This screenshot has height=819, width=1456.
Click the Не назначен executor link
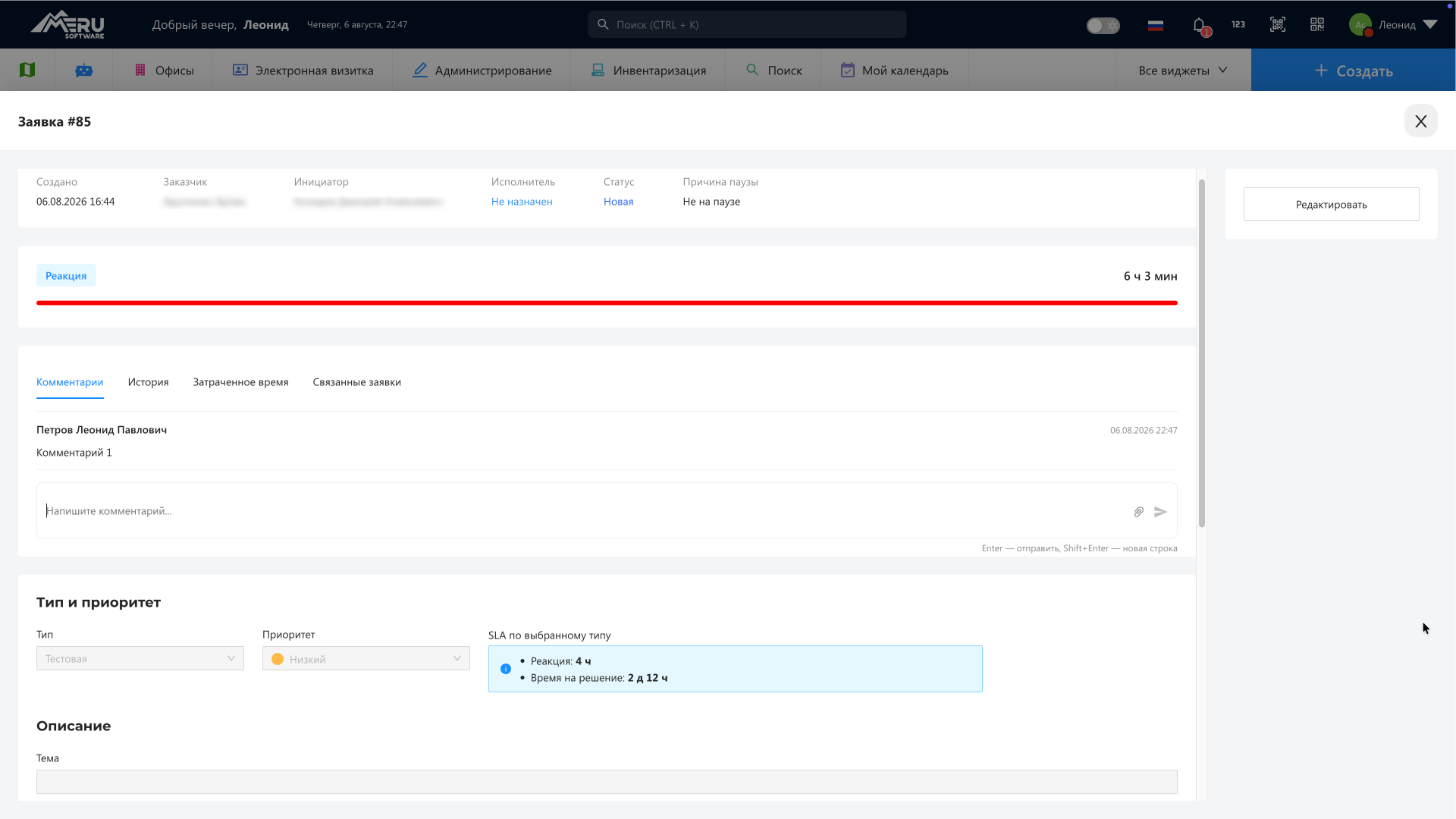(522, 202)
